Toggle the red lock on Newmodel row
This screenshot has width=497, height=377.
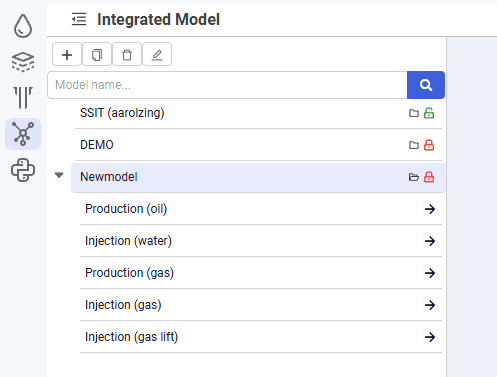pos(429,177)
